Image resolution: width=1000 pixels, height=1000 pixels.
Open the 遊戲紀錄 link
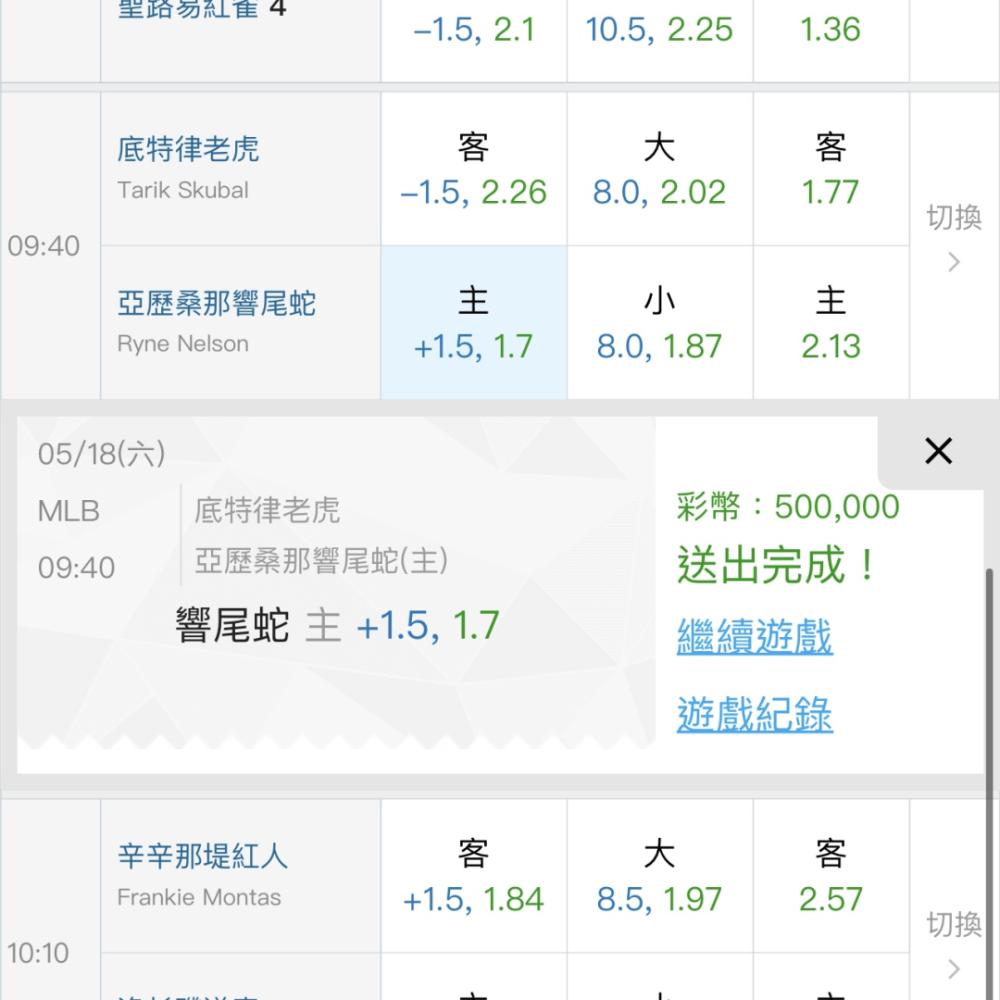coord(754,714)
